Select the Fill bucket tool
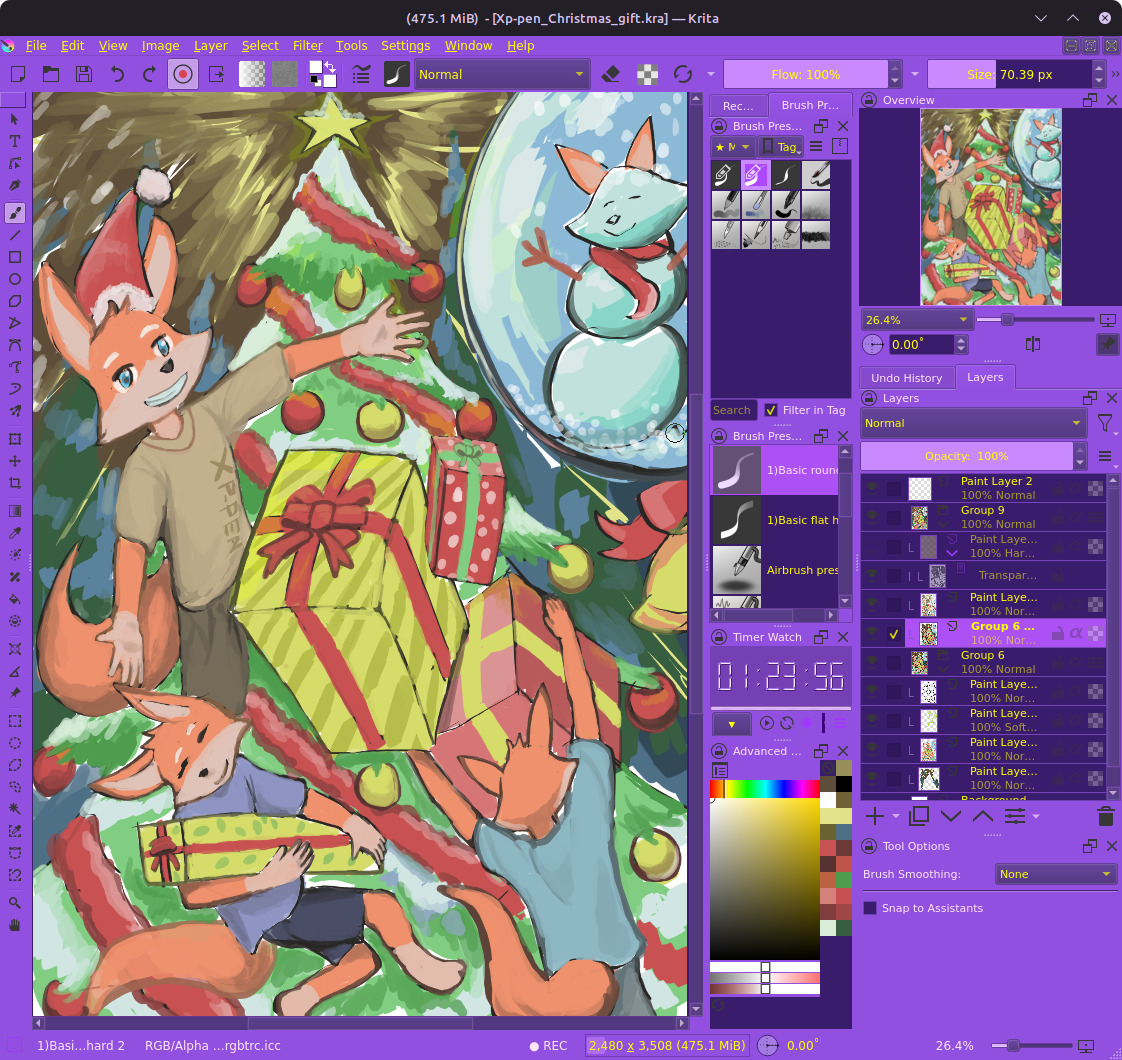The height and width of the screenshot is (1060, 1122). pyautogui.click(x=14, y=599)
